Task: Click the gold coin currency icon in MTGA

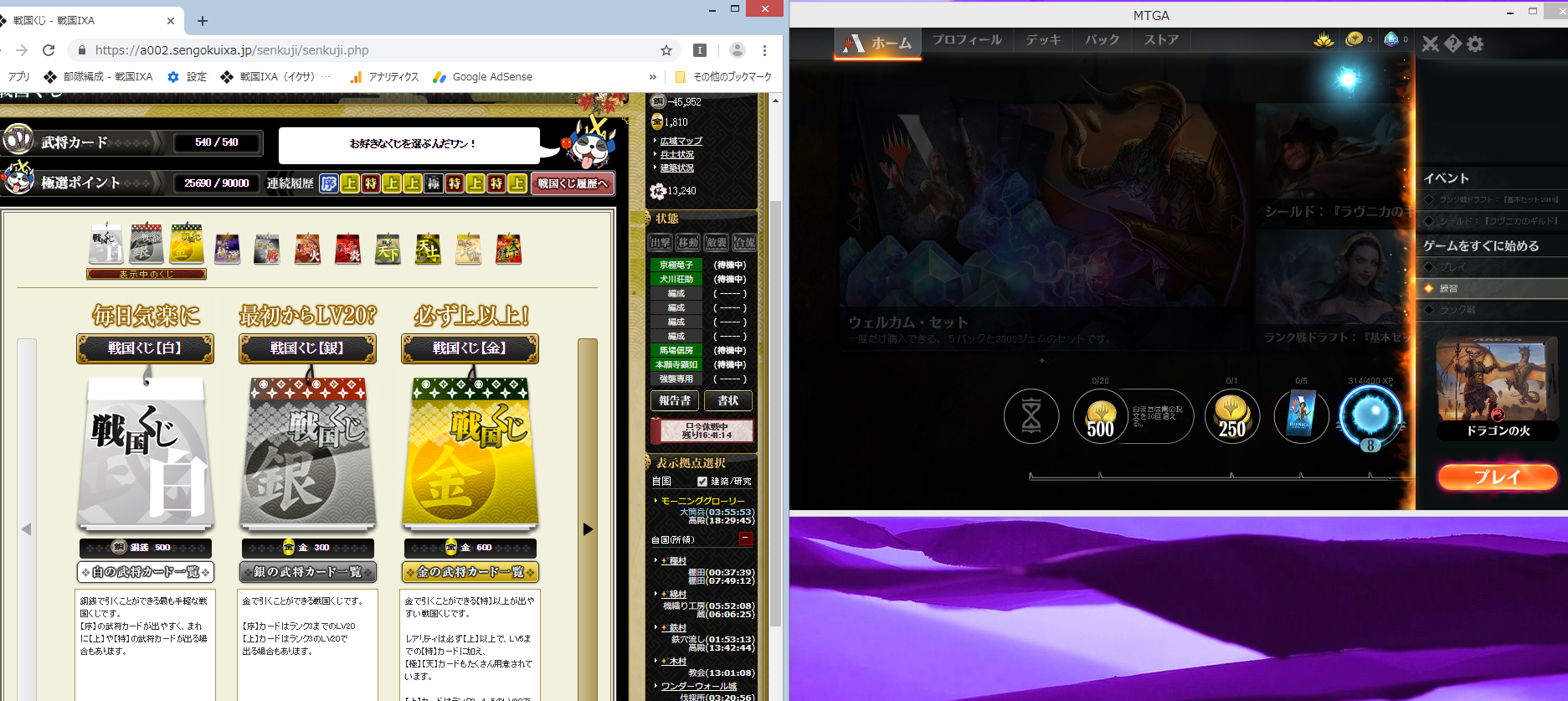Action: coord(1354,39)
